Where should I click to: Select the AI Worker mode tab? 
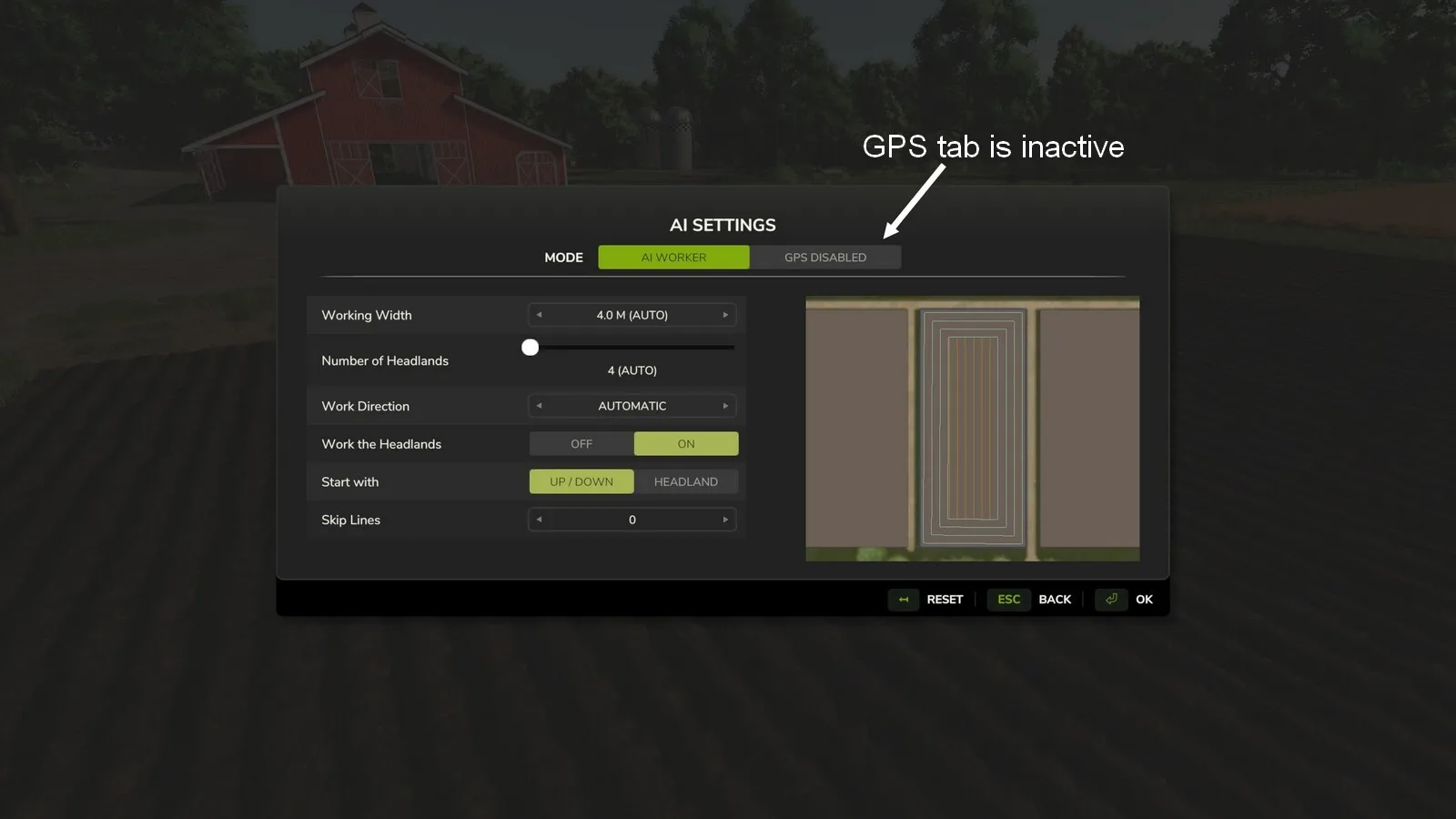[673, 258]
